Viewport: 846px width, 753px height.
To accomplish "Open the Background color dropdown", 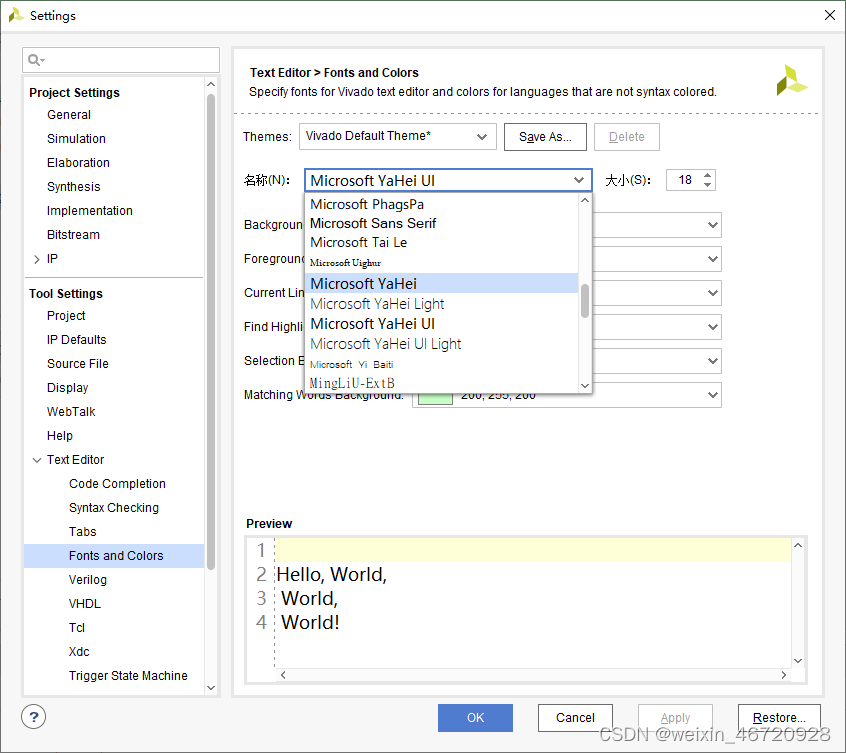I will pos(713,225).
